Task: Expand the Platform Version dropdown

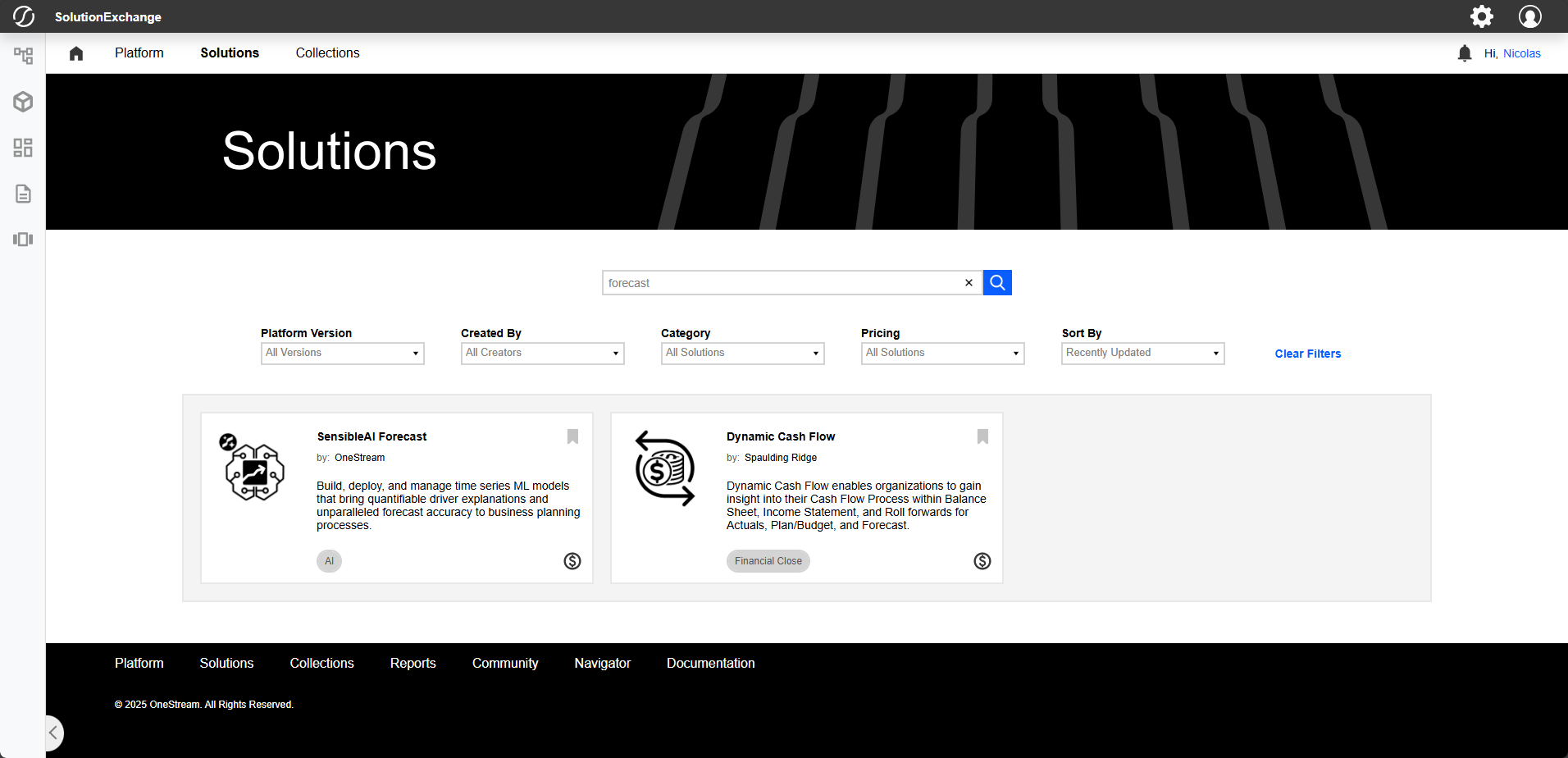Action: [342, 353]
